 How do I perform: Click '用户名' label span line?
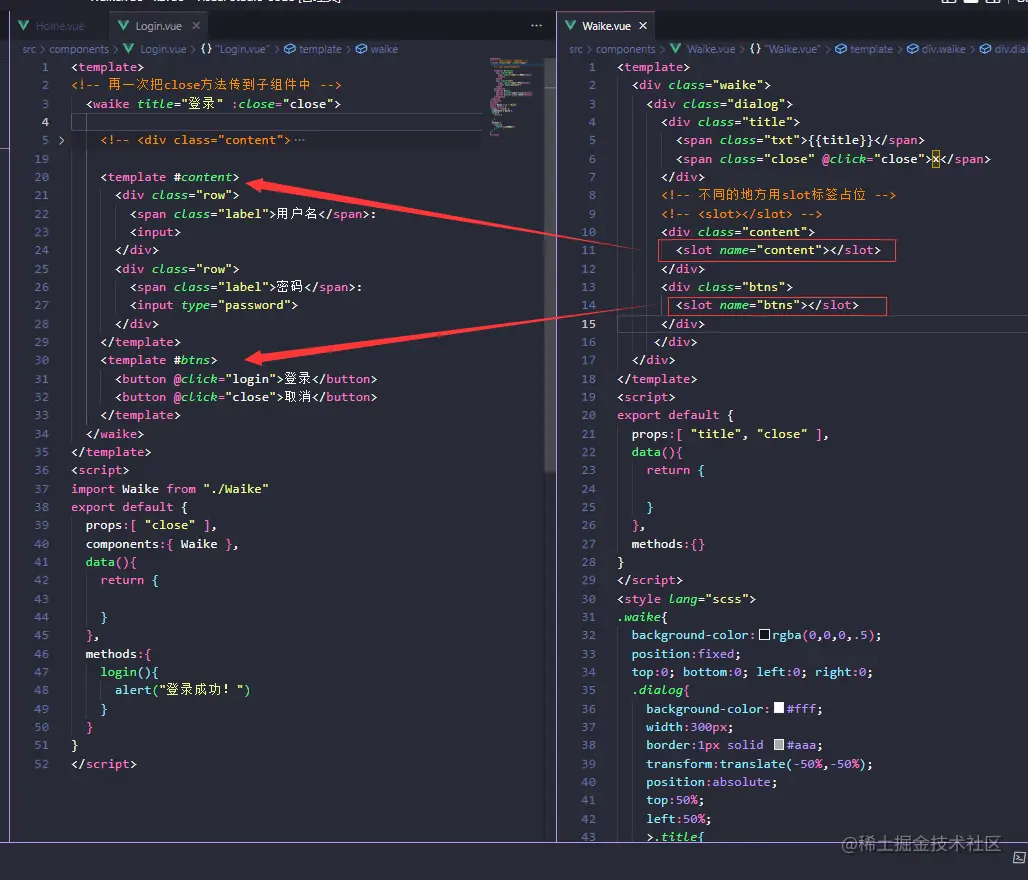tap(253, 214)
